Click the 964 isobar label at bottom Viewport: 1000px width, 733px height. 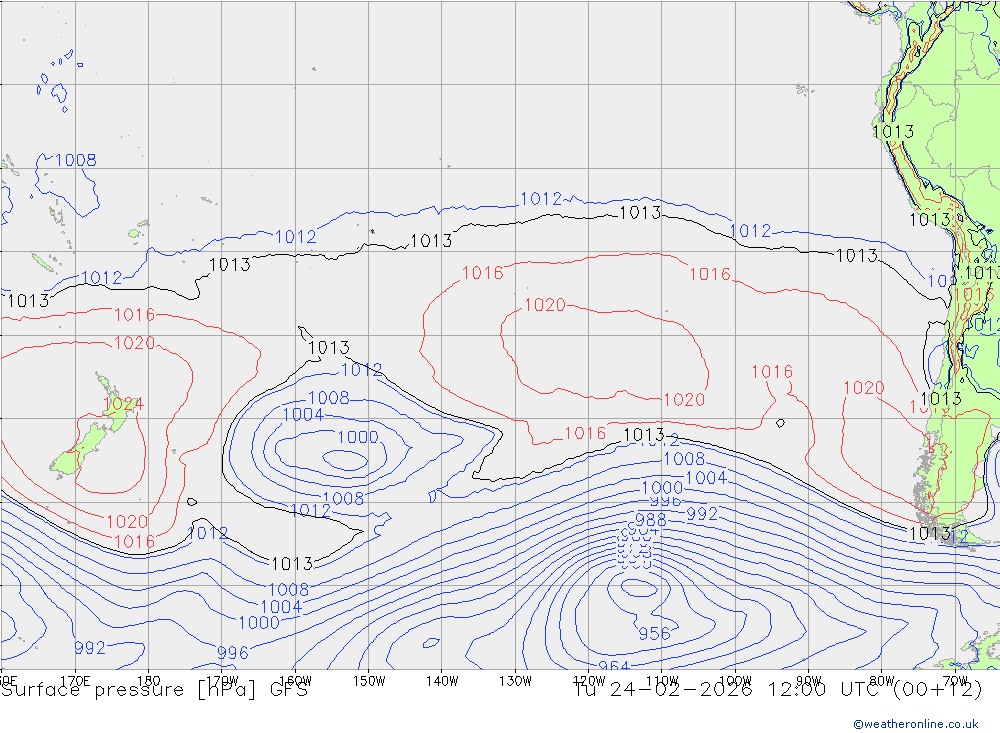[x=614, y=666]
